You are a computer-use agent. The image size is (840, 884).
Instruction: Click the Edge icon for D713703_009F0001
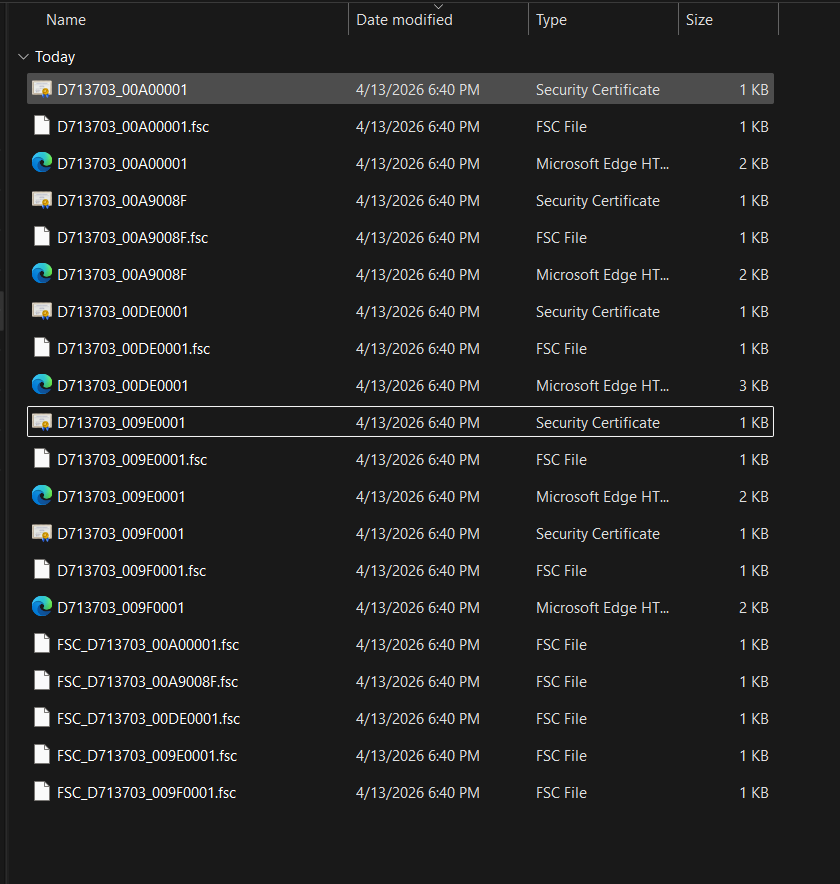click(x=42, y=608)
